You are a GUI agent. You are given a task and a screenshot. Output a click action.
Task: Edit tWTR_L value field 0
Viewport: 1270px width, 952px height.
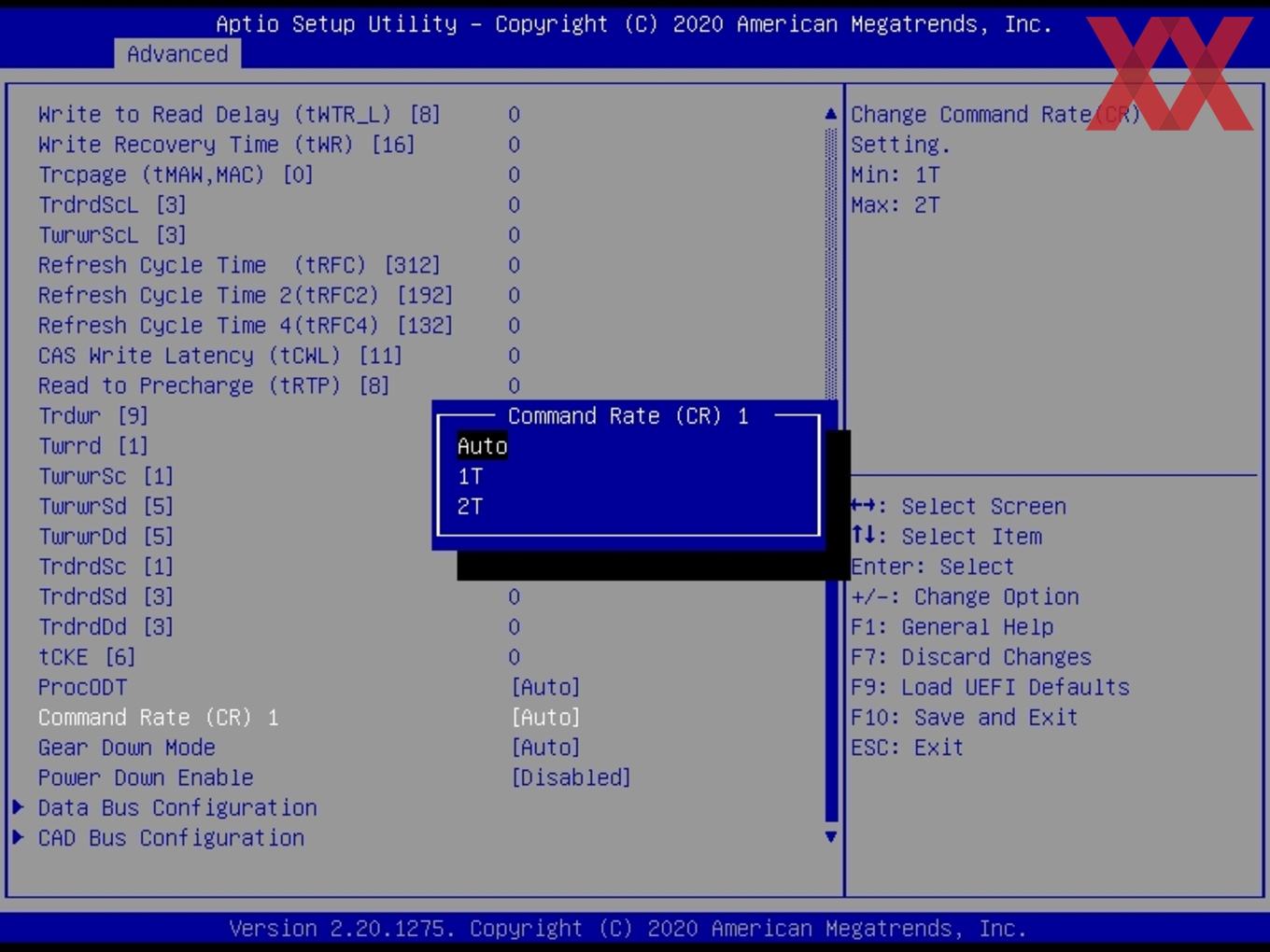pyautogui.click(x=515, y=114)
